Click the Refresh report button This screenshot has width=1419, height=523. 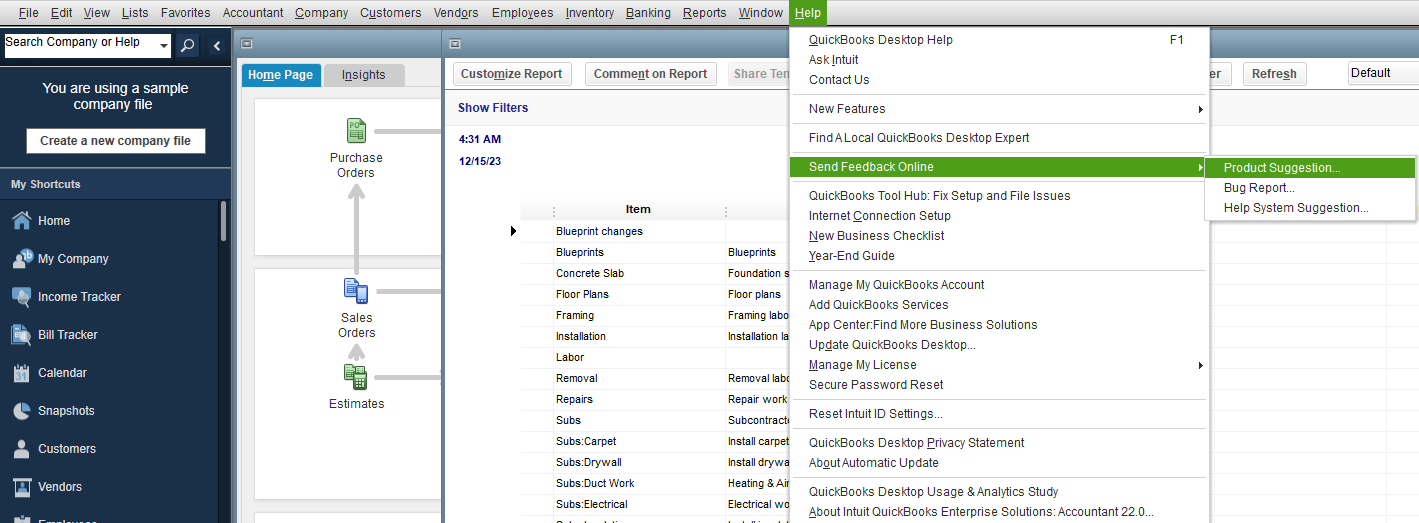1274,74
